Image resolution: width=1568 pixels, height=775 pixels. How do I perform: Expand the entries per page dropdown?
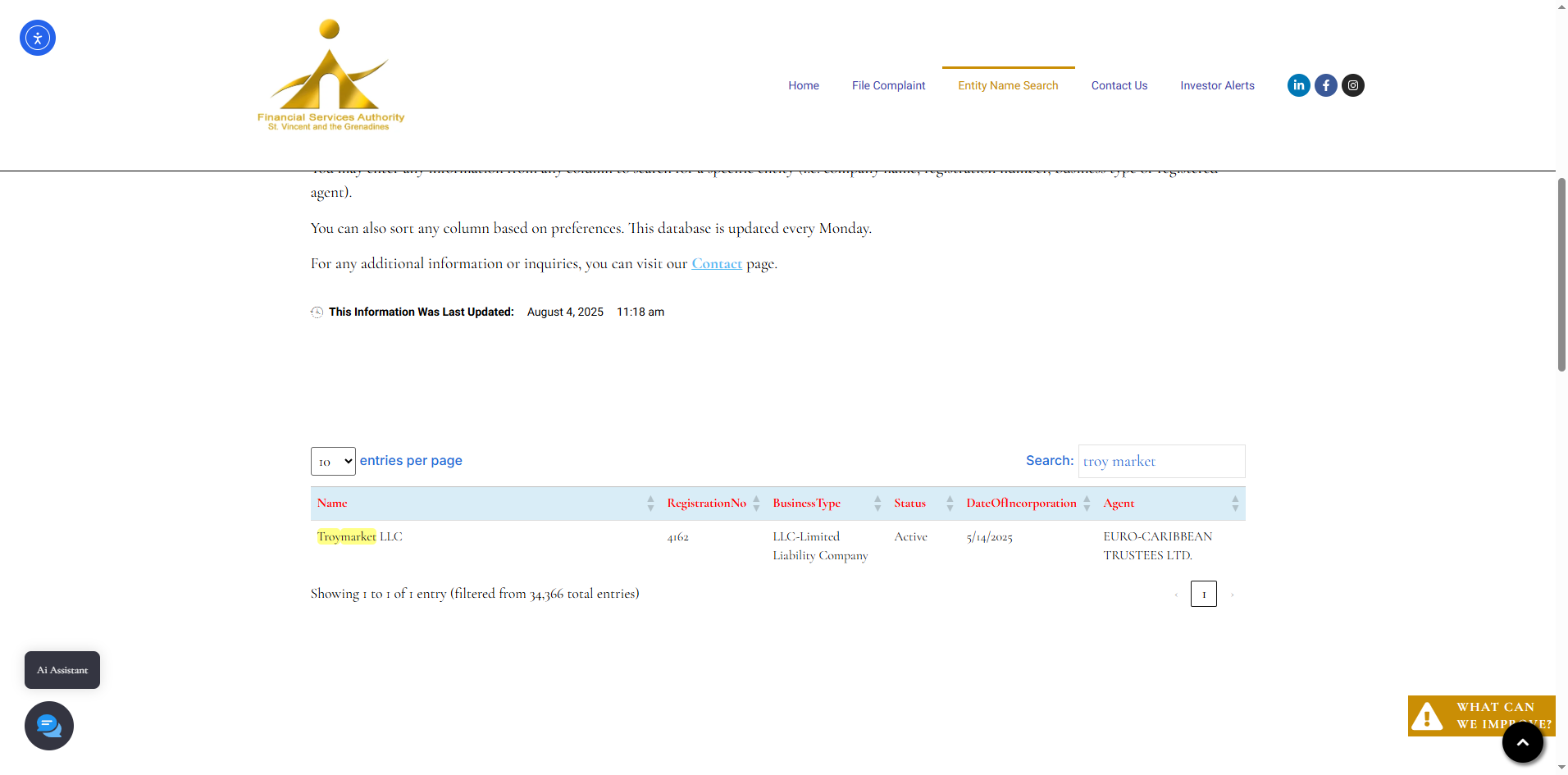pyautogui.click(x=333, y=462)
